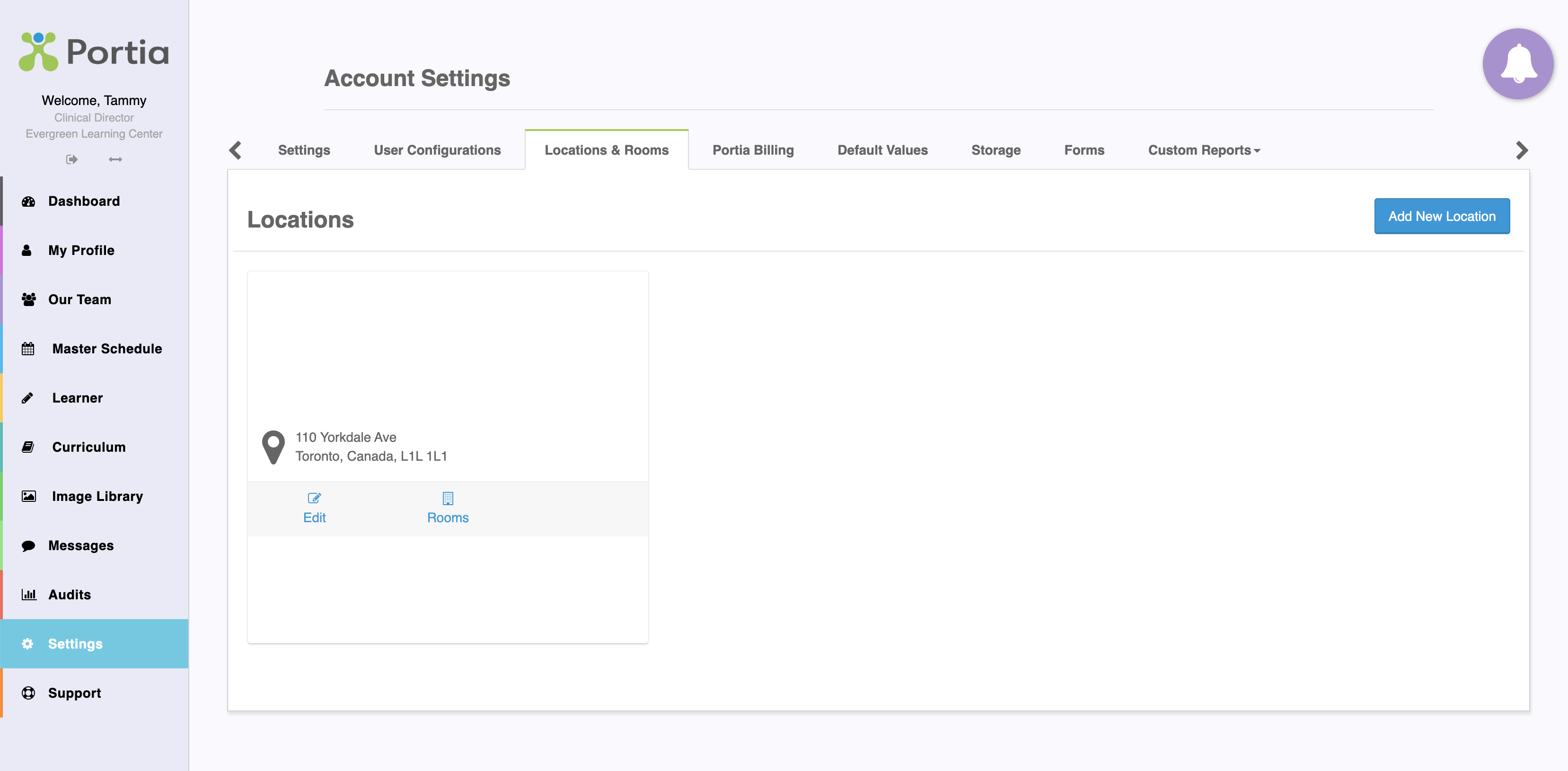Image resolution: width=1568 pixels, height=771 pixels.
Task: Click the map pin icon beside the address
Action: pyautogui.click(x=273, y=447)
